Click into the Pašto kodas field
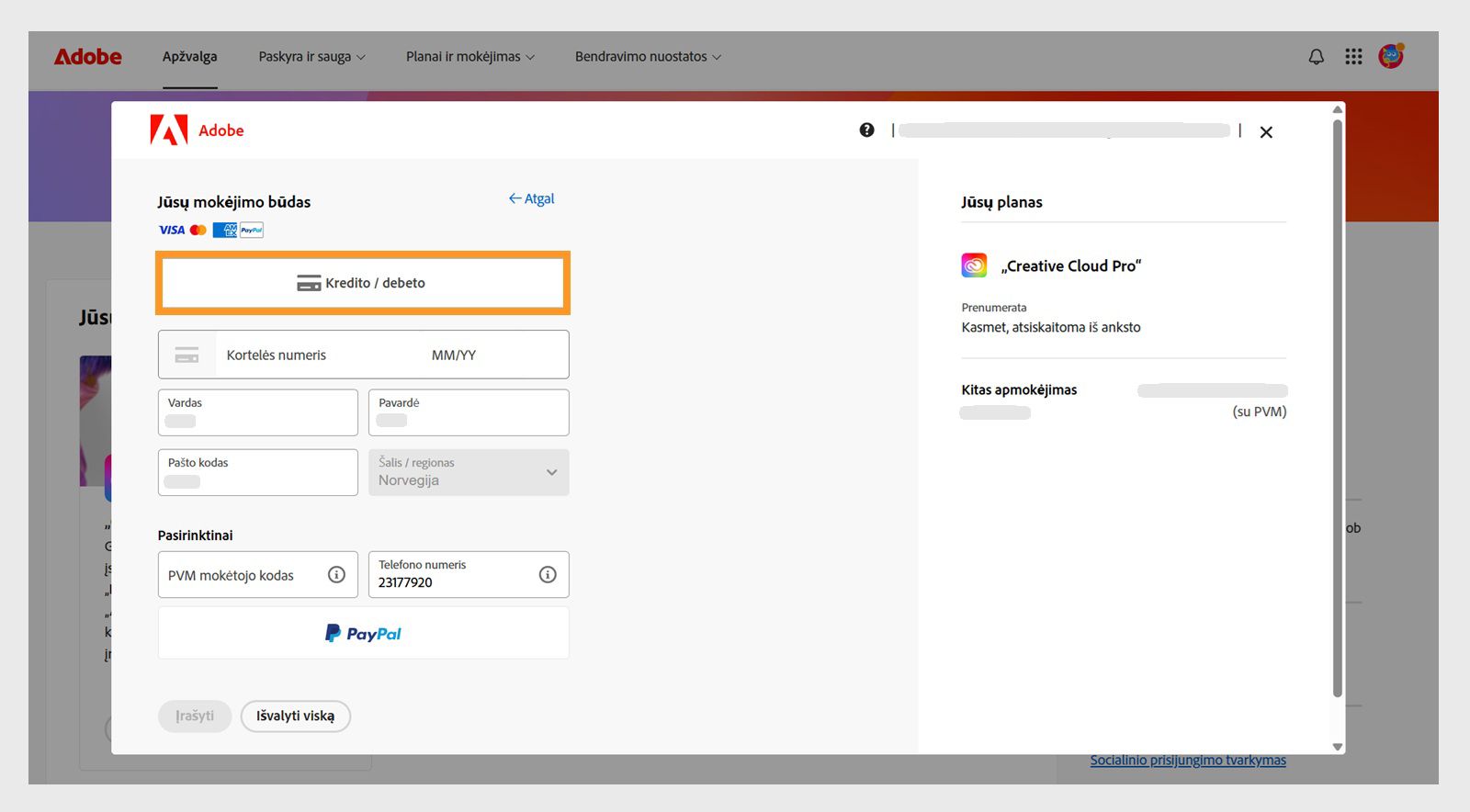The height and width of the screenshot is (812, 1470). (257, 472)
